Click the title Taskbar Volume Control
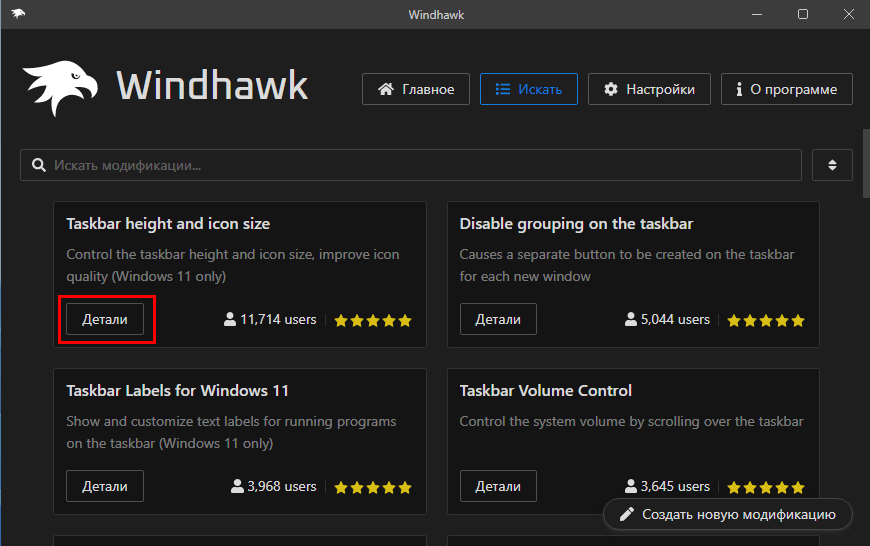The width and height of the screenshot is (870, 546). (x=545, y=391)
